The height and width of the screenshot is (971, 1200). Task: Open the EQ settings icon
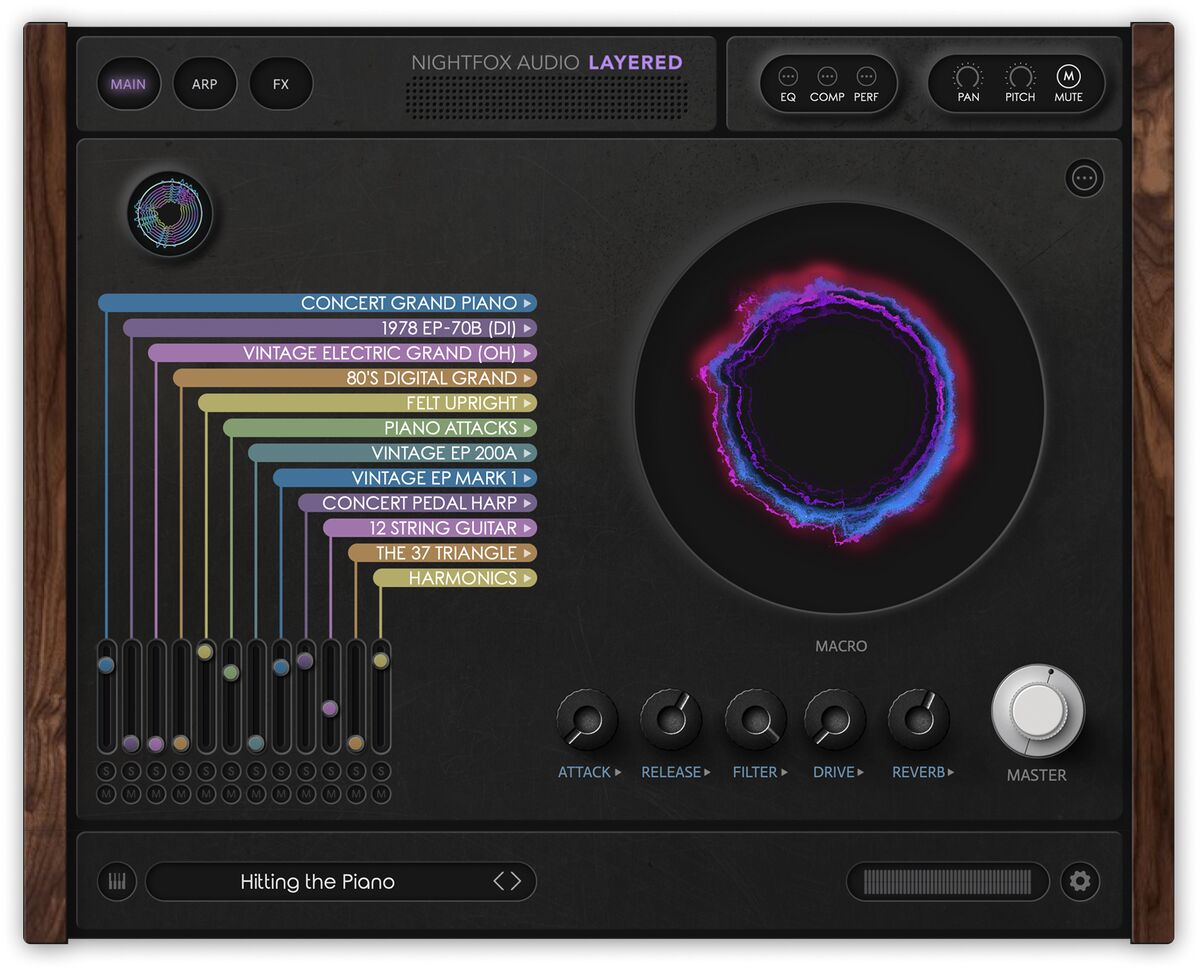(x=788, y=76)
